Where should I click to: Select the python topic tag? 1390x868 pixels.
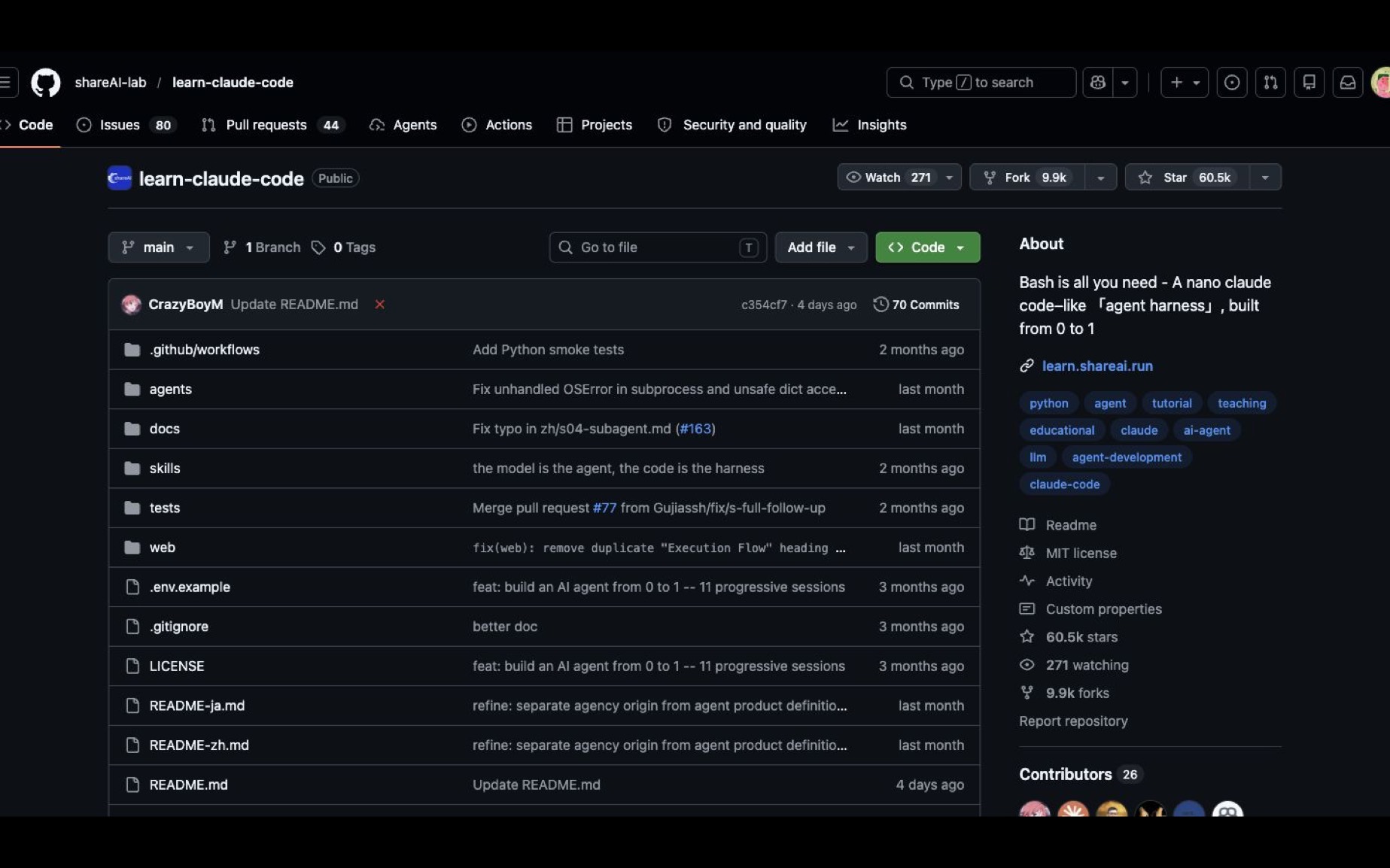pyautogui.click(x=1049, y=403)
